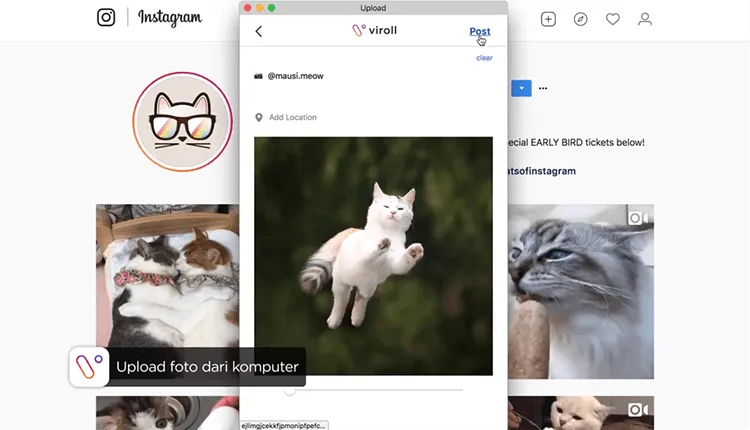Click the clear link
This screenshot has width=750, height=430.
coord(484,58)
